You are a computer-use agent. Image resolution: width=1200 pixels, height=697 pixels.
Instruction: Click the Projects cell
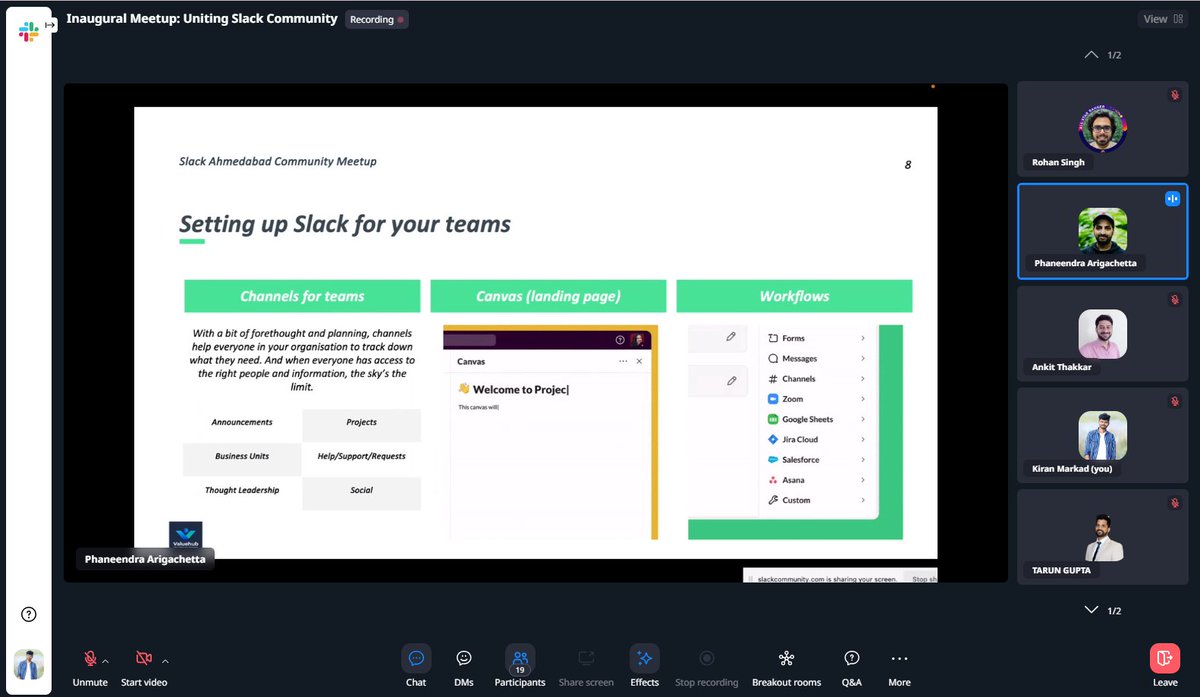pos(361,423)
